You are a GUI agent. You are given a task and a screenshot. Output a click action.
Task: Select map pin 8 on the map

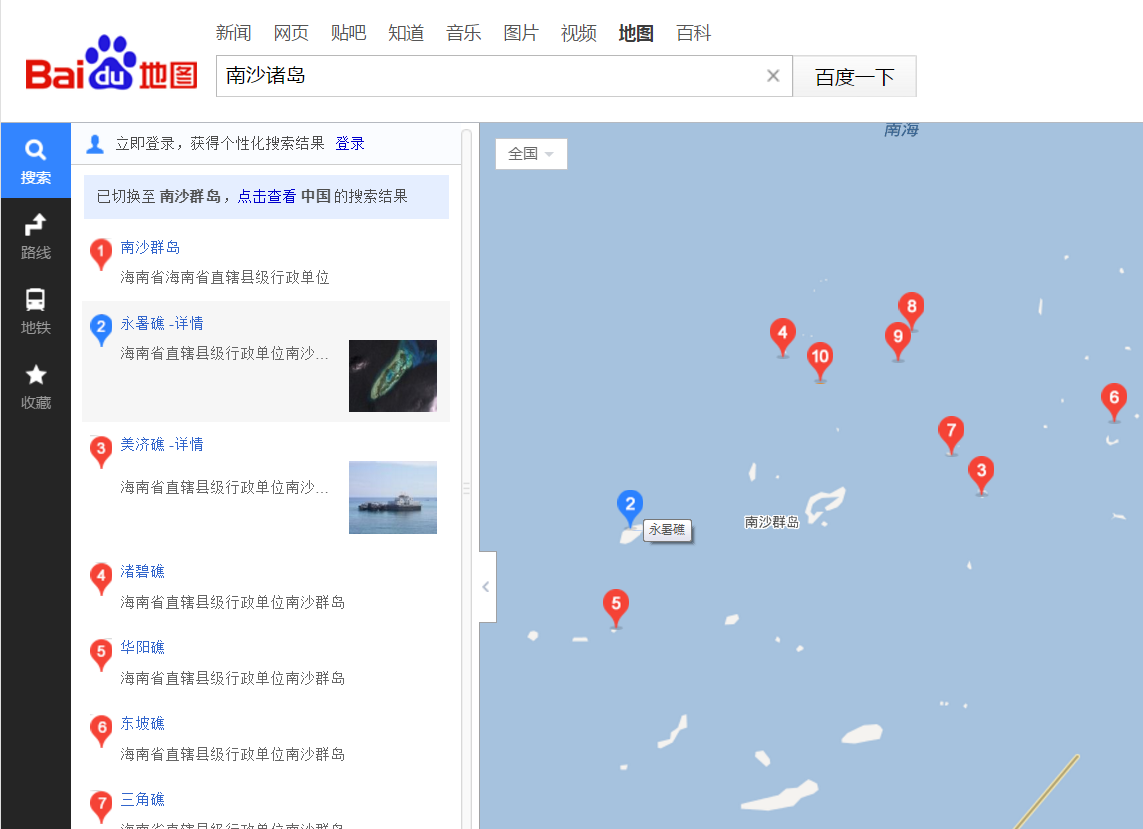click(911, 310)
